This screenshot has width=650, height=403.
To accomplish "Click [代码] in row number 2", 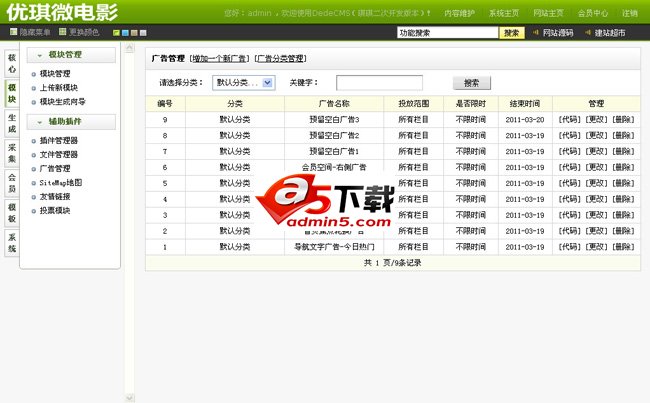I will click(x=569, y=231).
